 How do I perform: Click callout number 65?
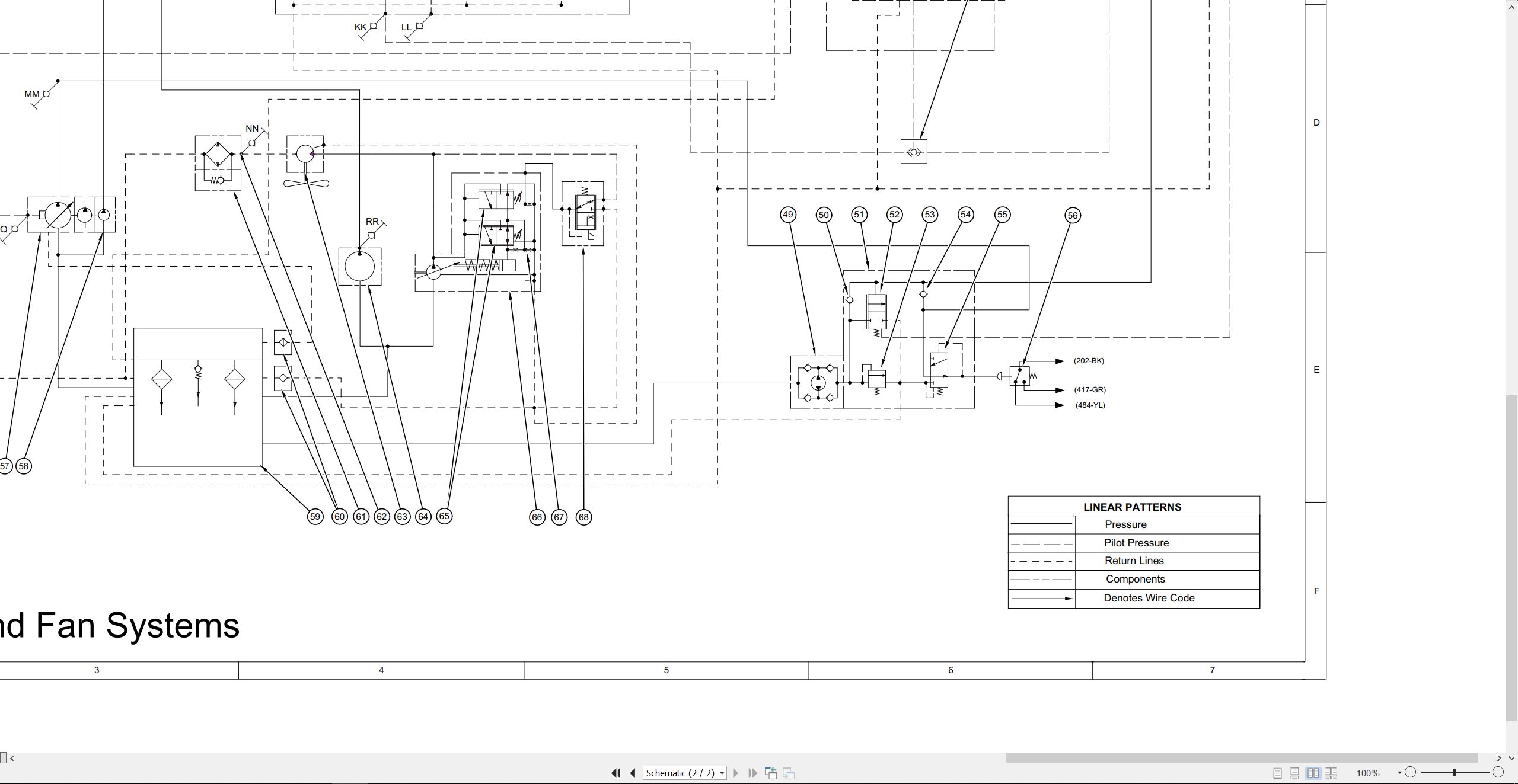click(444, 516)
